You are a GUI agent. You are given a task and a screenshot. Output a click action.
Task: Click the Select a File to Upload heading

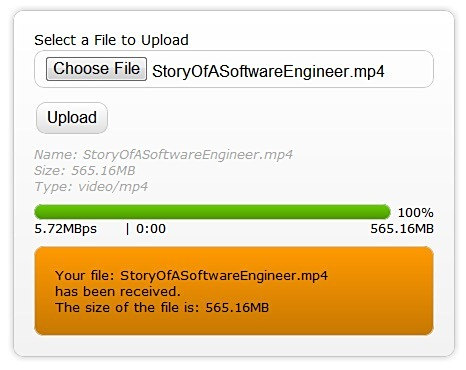click(111, 40)
